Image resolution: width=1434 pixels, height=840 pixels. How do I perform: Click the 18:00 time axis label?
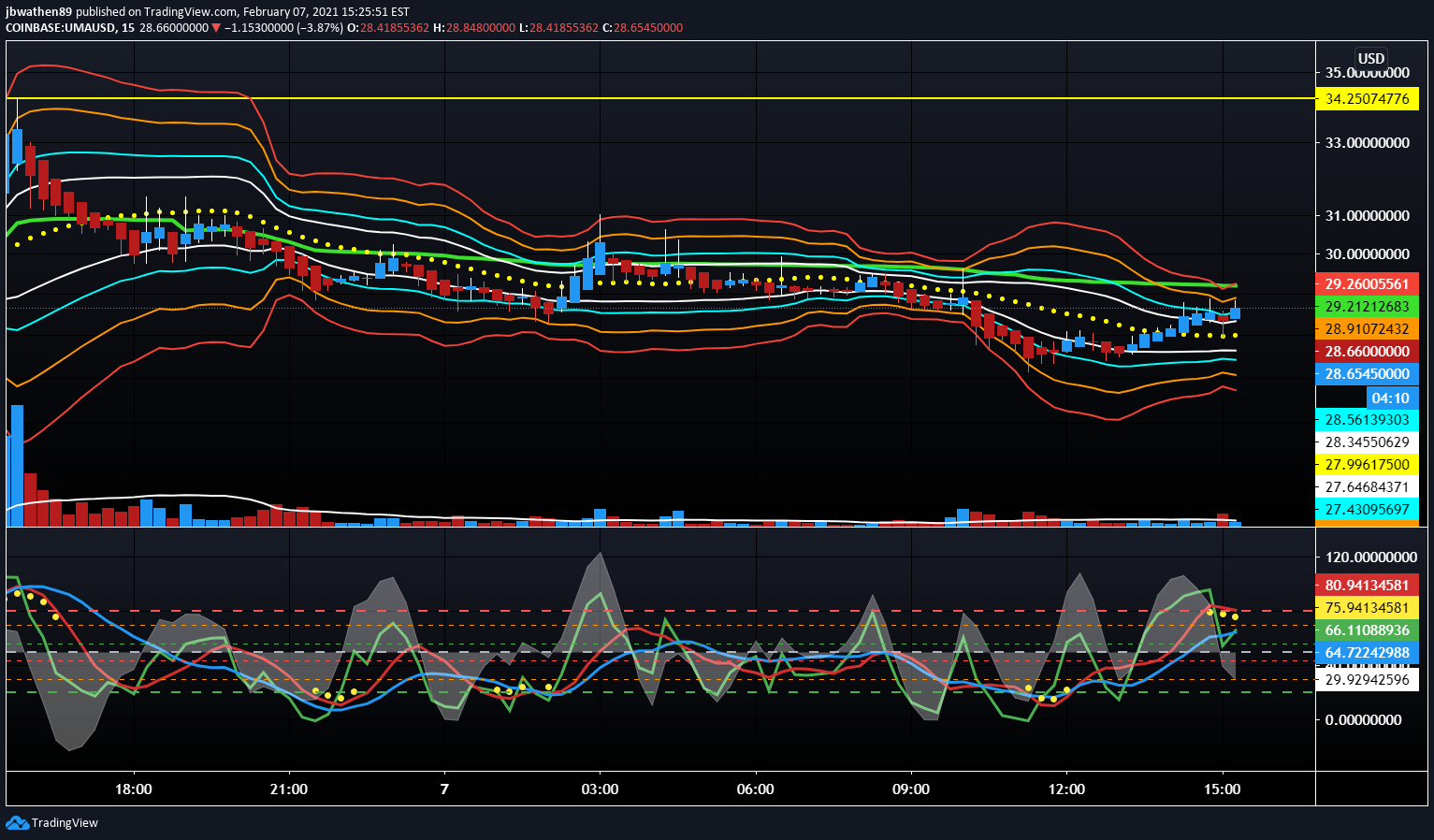134,789
